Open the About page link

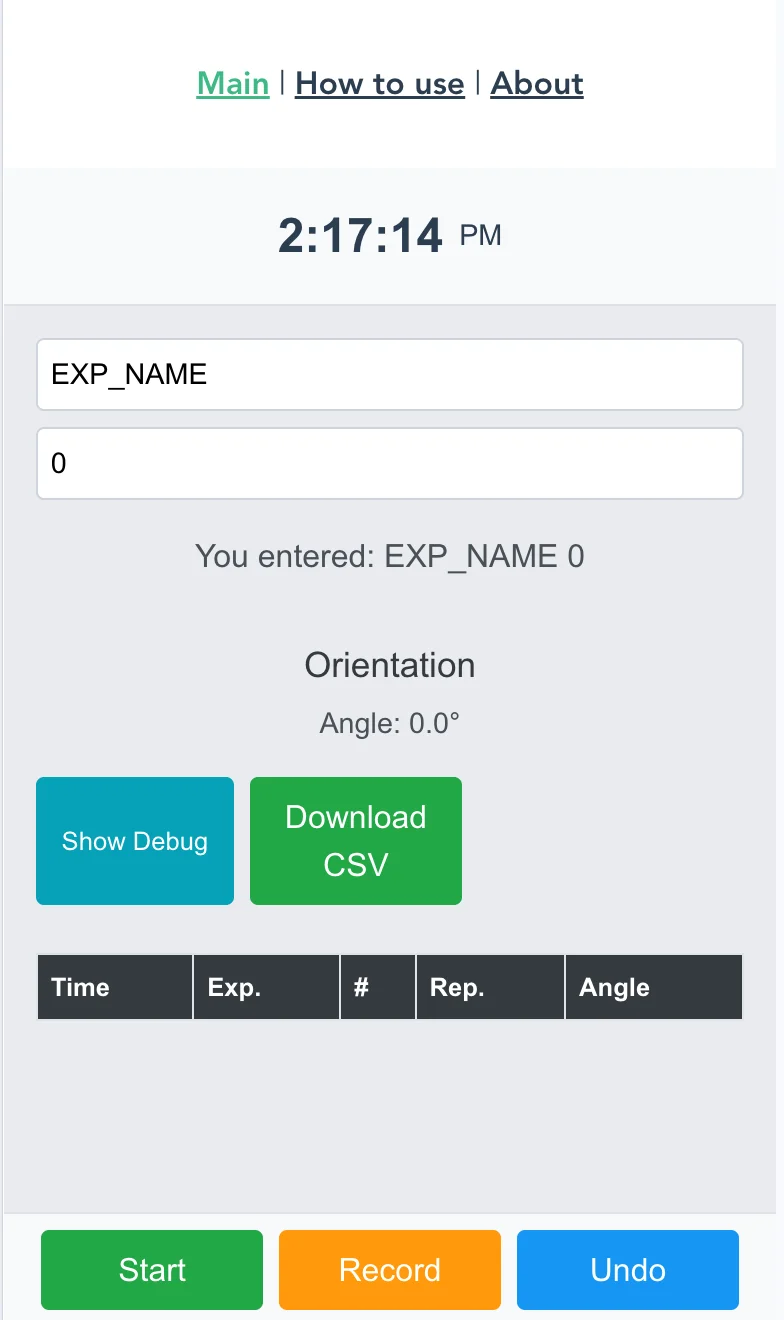tap(537, 84)
